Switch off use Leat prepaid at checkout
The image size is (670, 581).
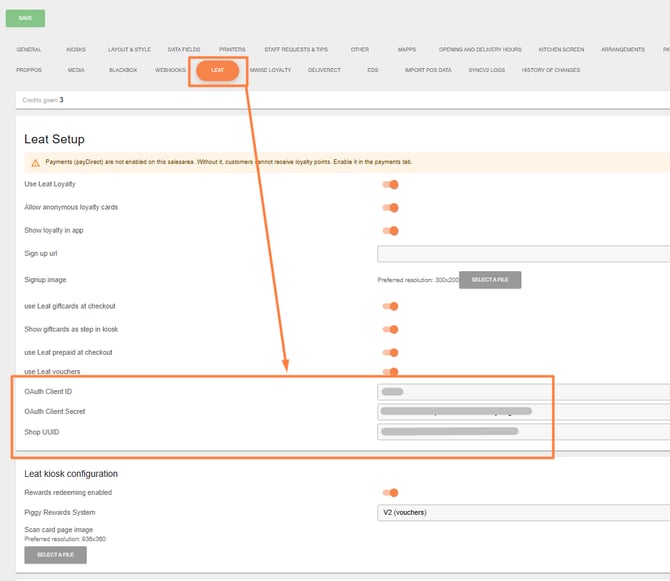click(391, 352)
